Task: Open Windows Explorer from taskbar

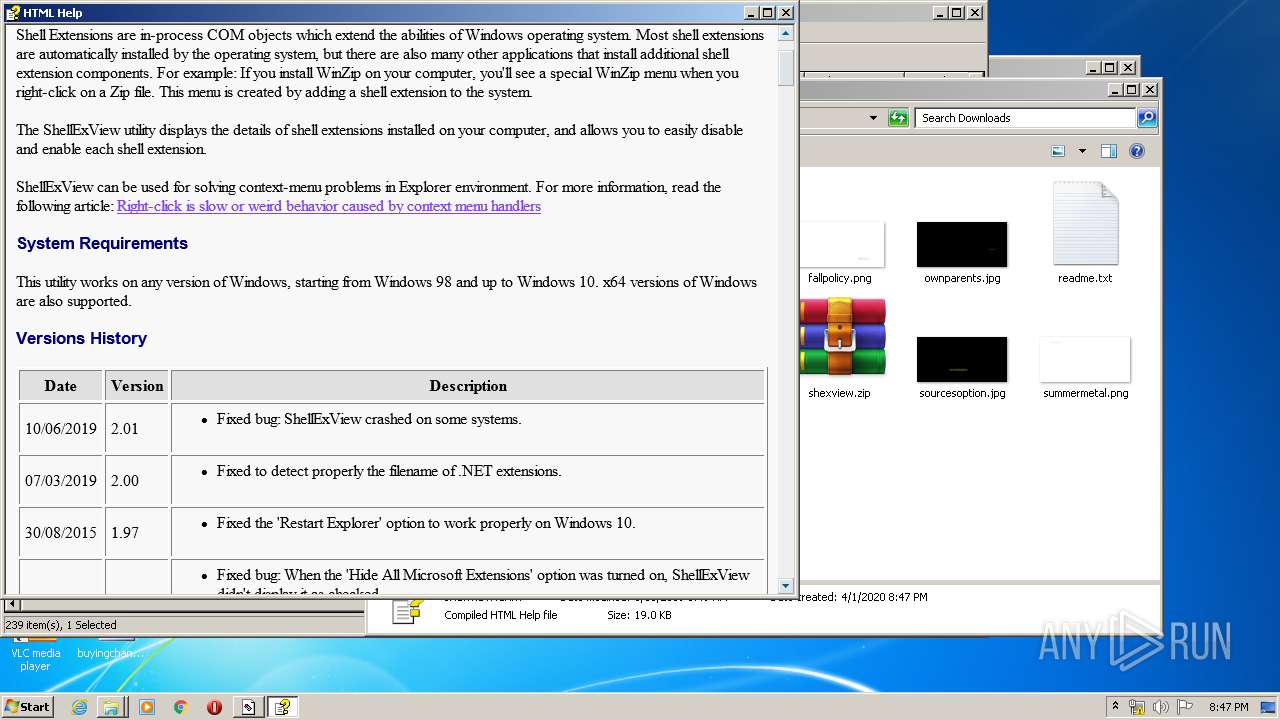Action: click(111, 707)
